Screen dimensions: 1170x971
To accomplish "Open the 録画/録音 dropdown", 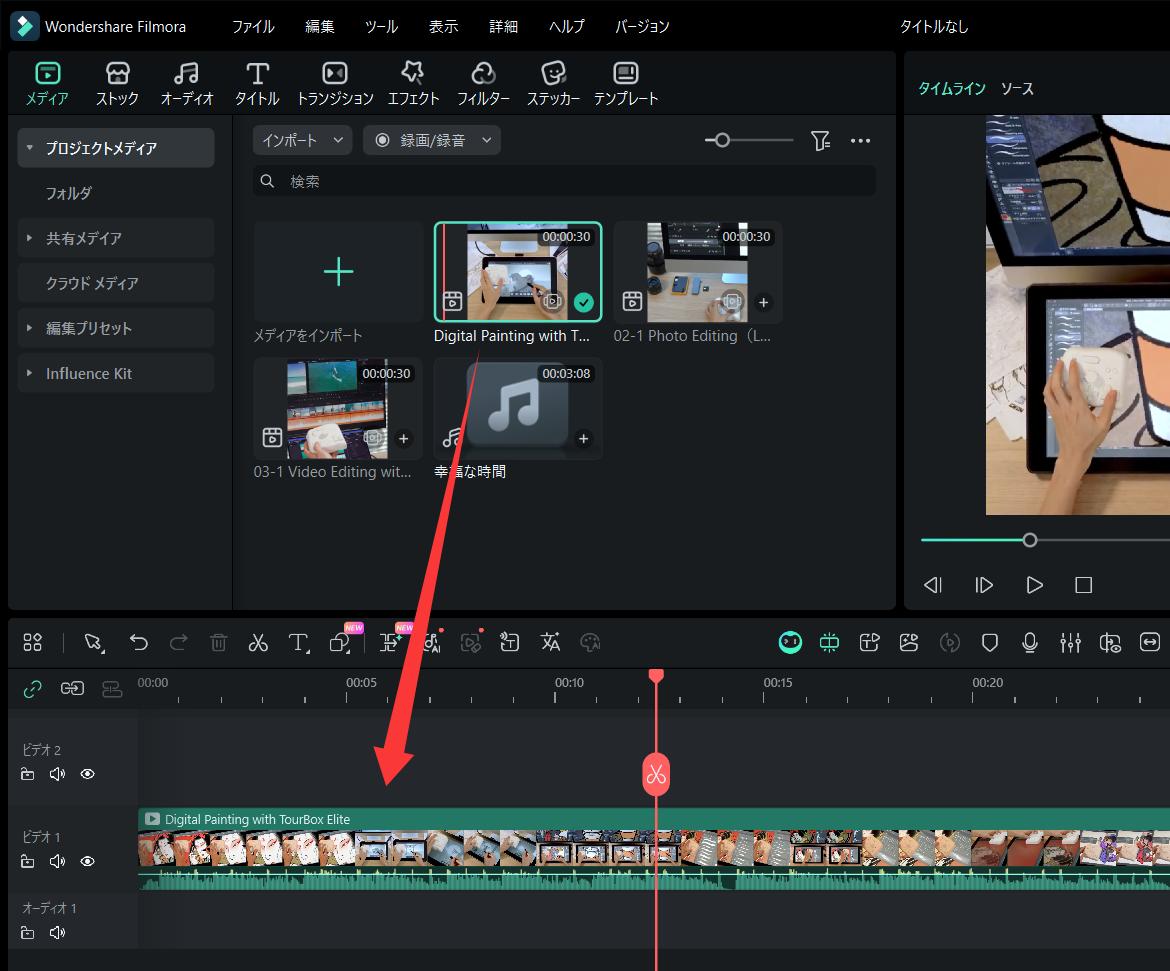I will 432,141.
